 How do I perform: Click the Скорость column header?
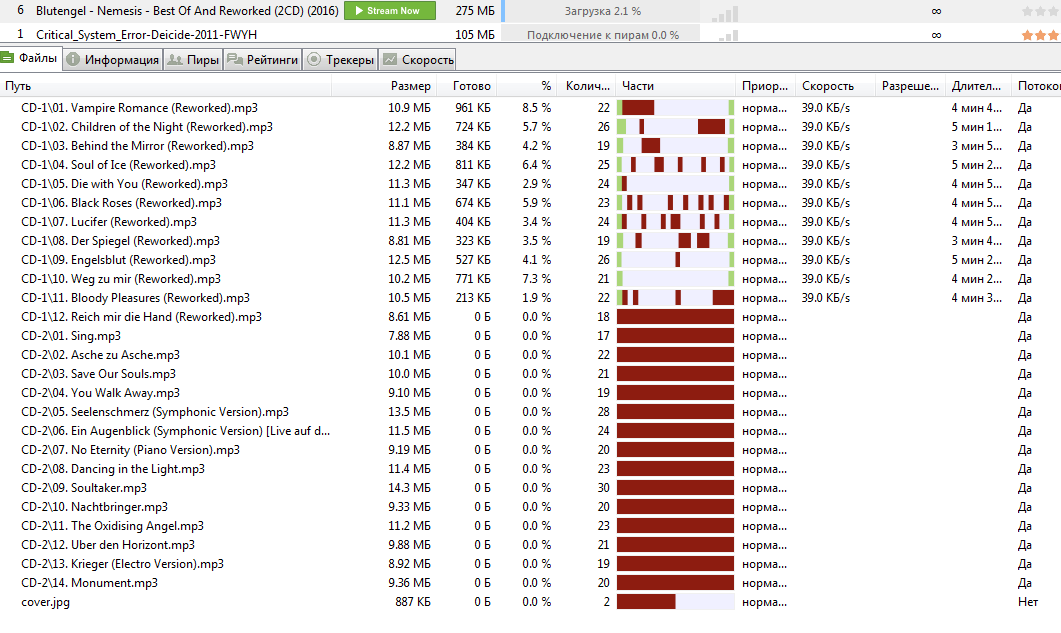coord(828,86)
